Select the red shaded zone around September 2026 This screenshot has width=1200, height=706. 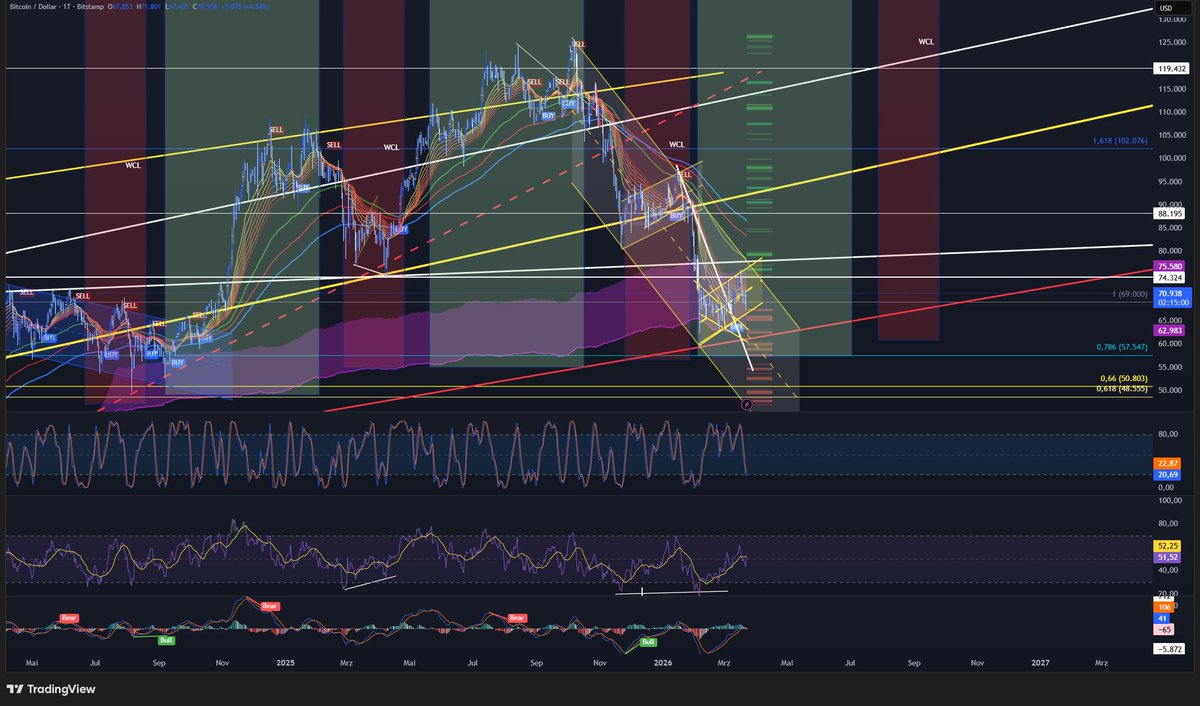[x=909, y=170]
